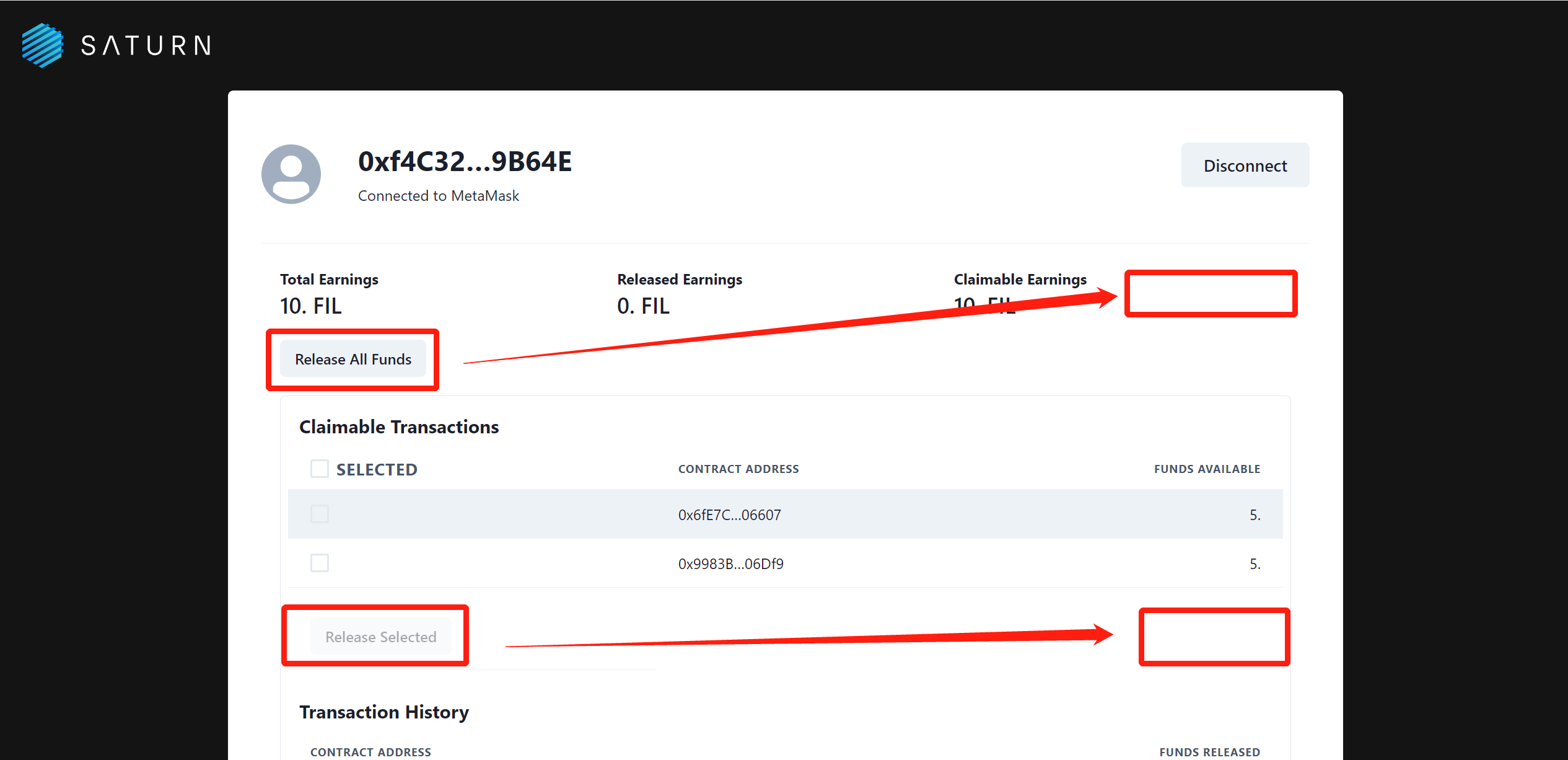
Task: Click the Release All Funds button
Action: pyautogui.click(x=353, y=359)
